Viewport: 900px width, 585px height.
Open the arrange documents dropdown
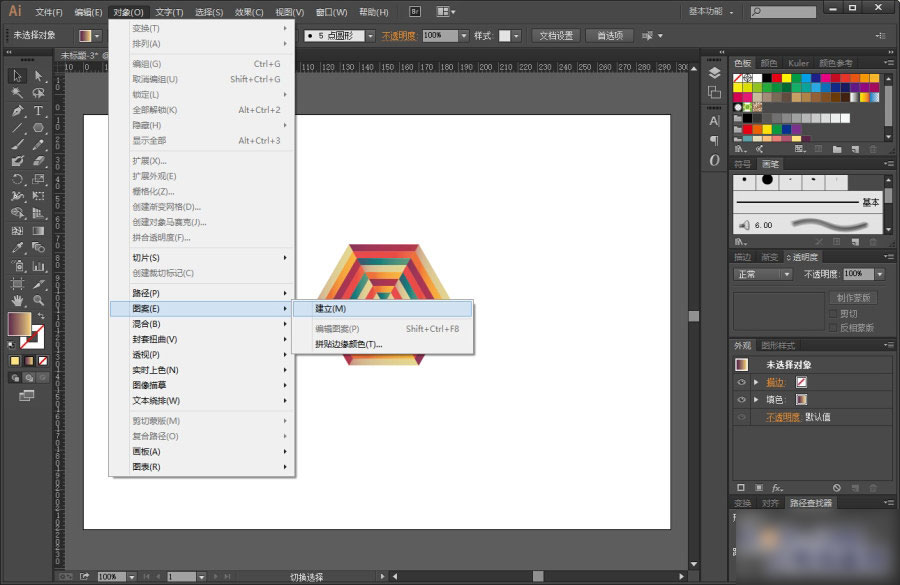(x=445, y=11)
